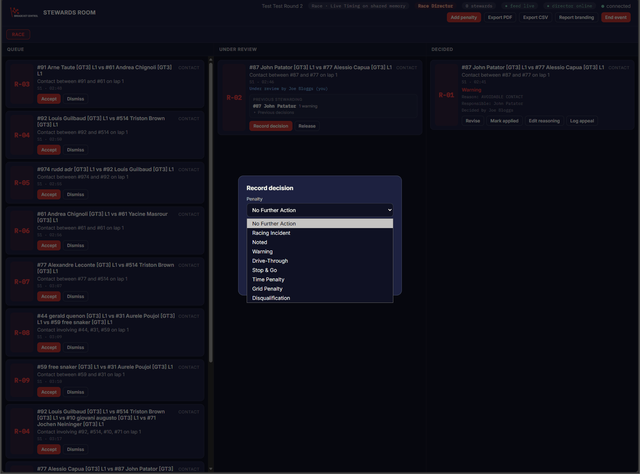The image size is (640, 474).
Task: Click the Race Director role badge
Action: pyautogui.click(x=435, y=6)
